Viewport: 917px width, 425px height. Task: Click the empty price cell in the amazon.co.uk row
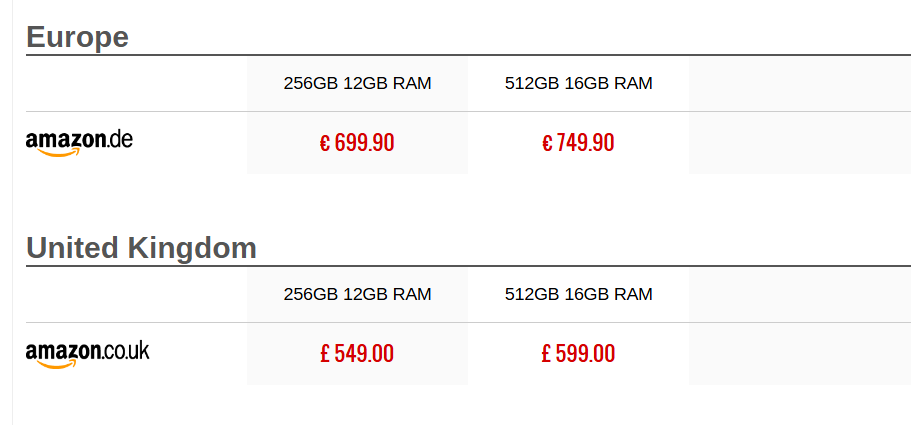(799, 354)
